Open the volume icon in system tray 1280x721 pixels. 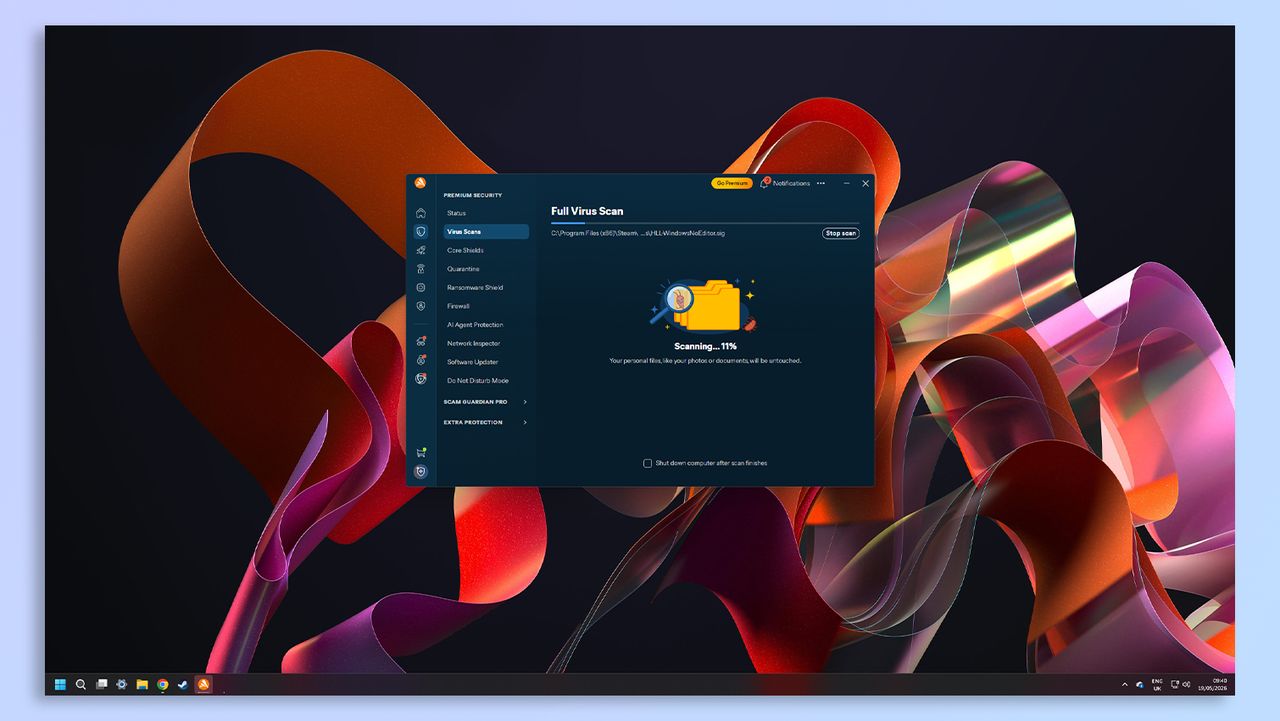1186,685
